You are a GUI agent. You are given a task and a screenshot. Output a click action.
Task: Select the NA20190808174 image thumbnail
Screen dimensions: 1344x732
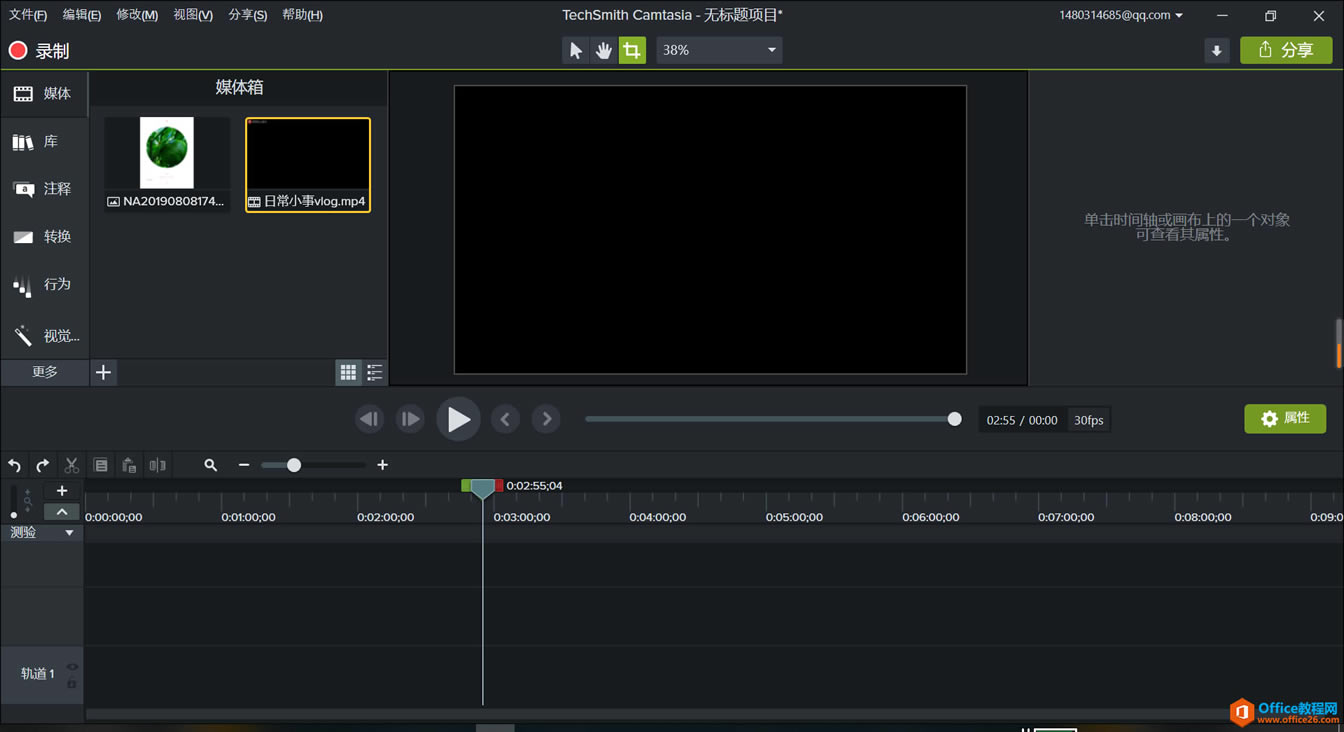(x=167, y=164)
